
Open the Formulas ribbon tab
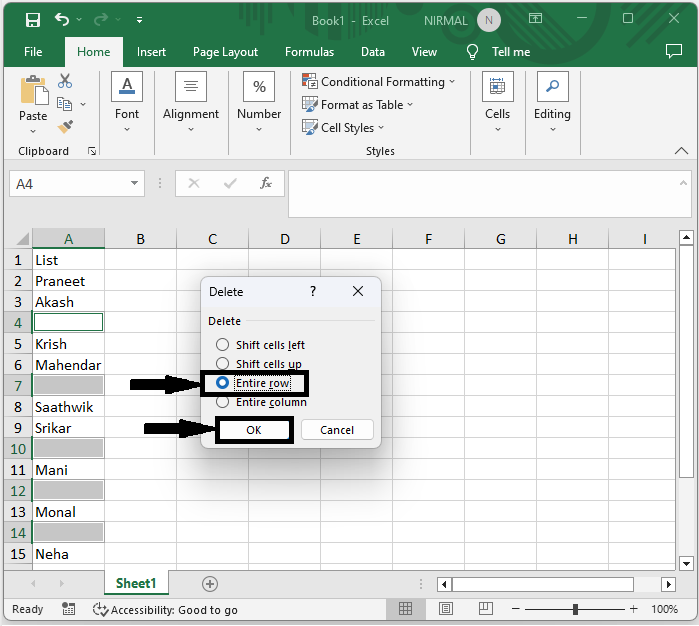309,52
